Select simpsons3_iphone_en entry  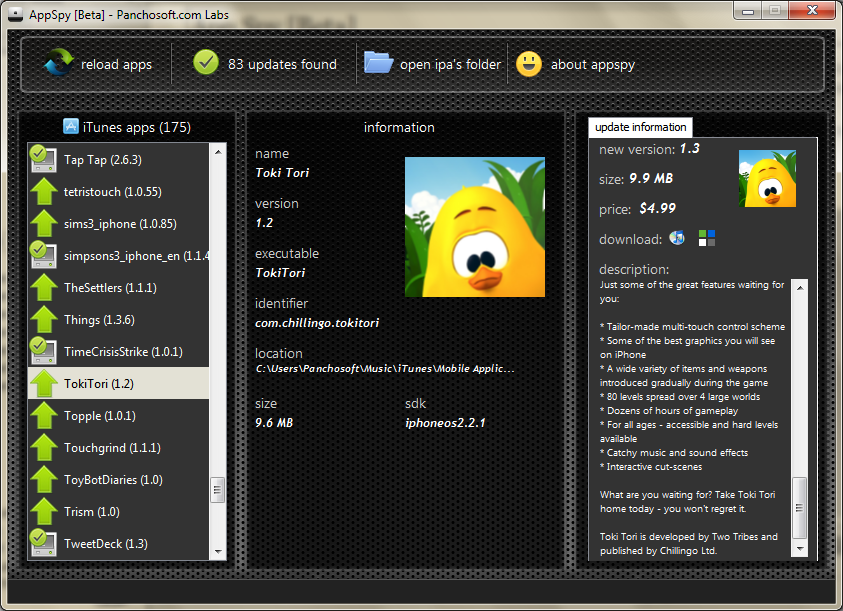point(119,255)
